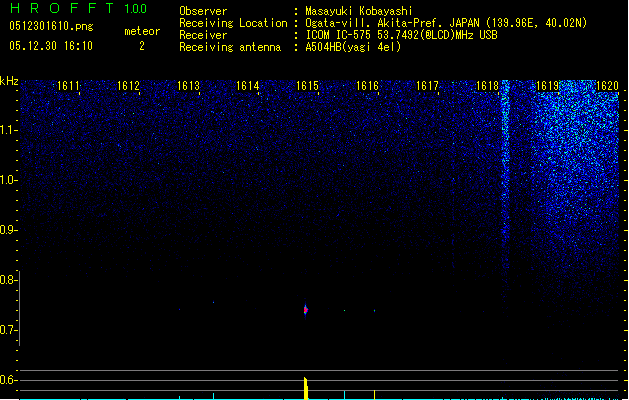This screenshot has height=400, width=629.
Task: Click the Observer label
Action: [203, 11]
